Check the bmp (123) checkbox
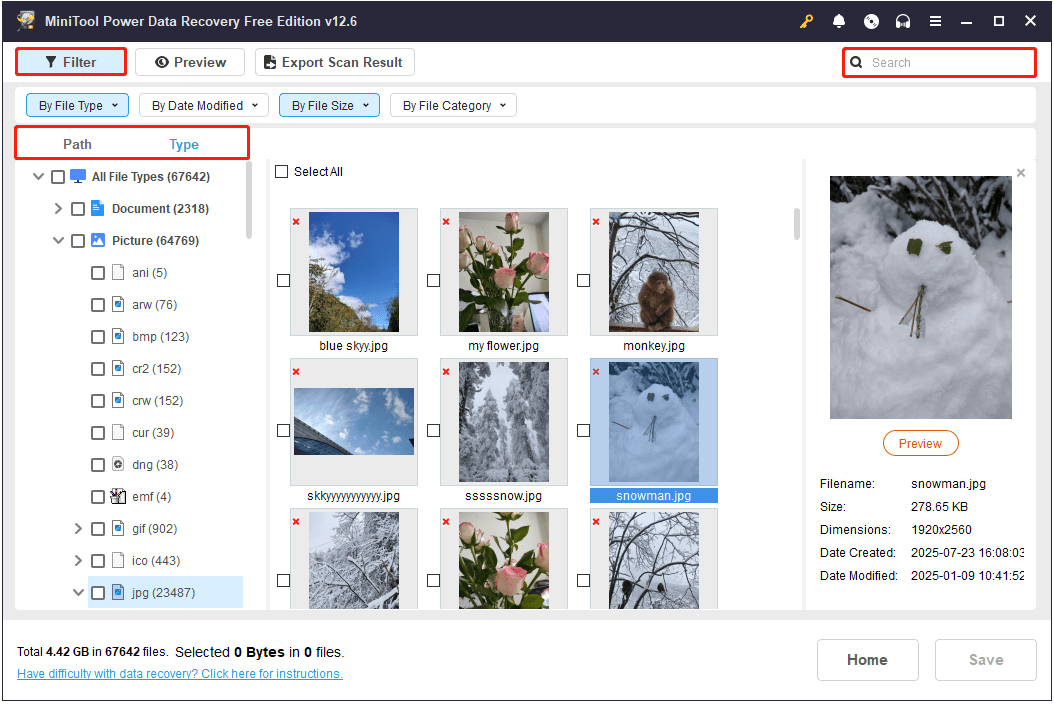Image resolution: width=1054 pixels, height=704 pixels. [x=97, y=336]
